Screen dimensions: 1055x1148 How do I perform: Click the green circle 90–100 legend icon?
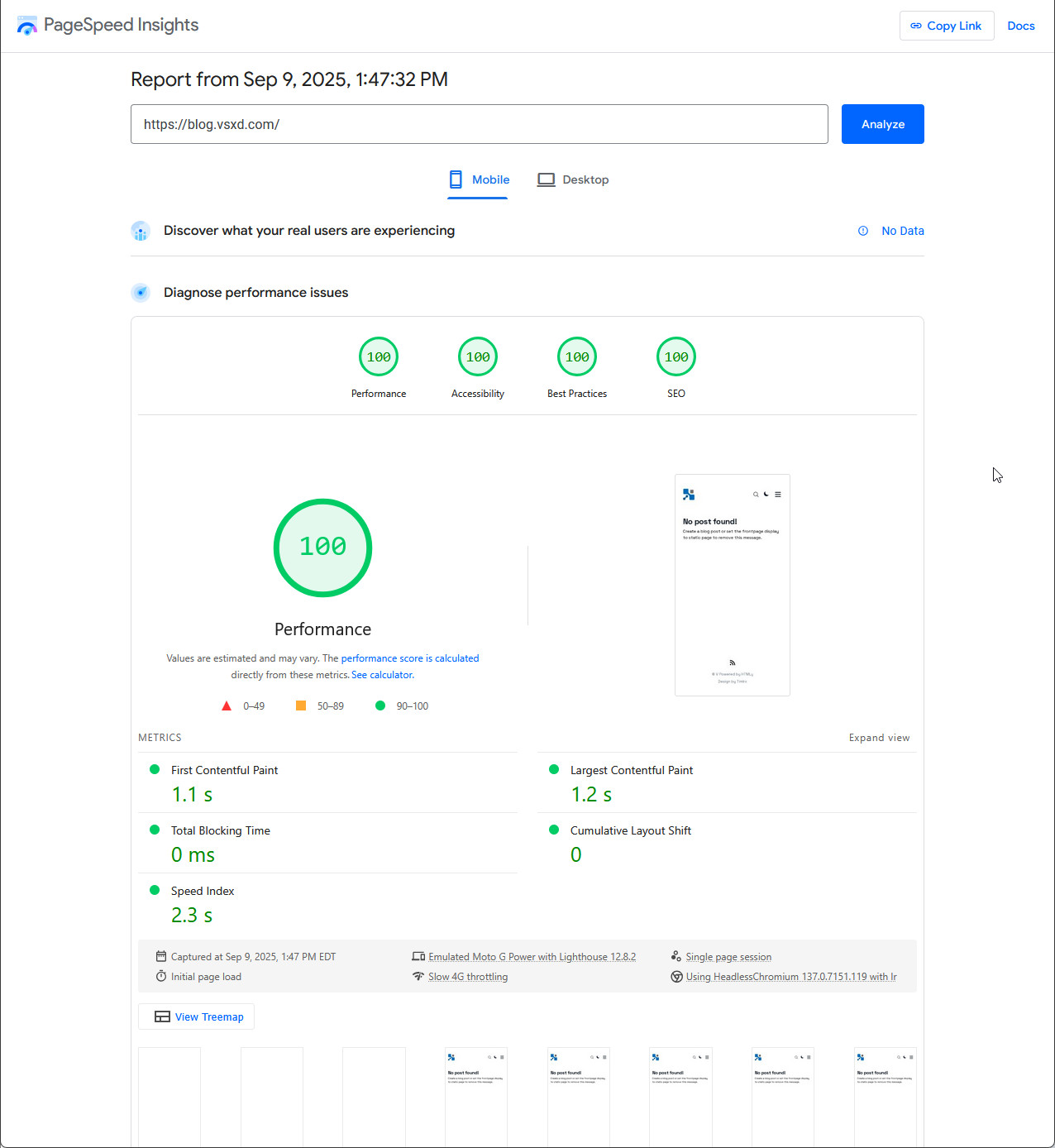(x=380, y=706)
